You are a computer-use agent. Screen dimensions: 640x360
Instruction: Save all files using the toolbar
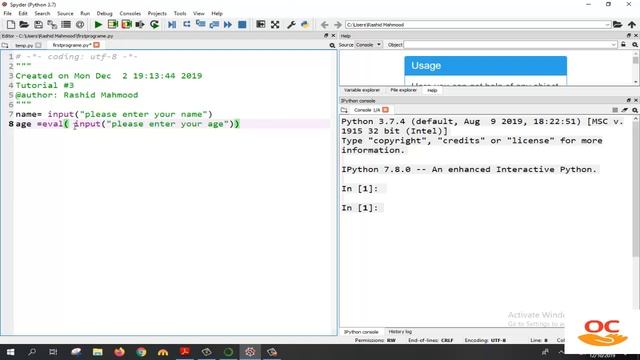click(52, 24)
